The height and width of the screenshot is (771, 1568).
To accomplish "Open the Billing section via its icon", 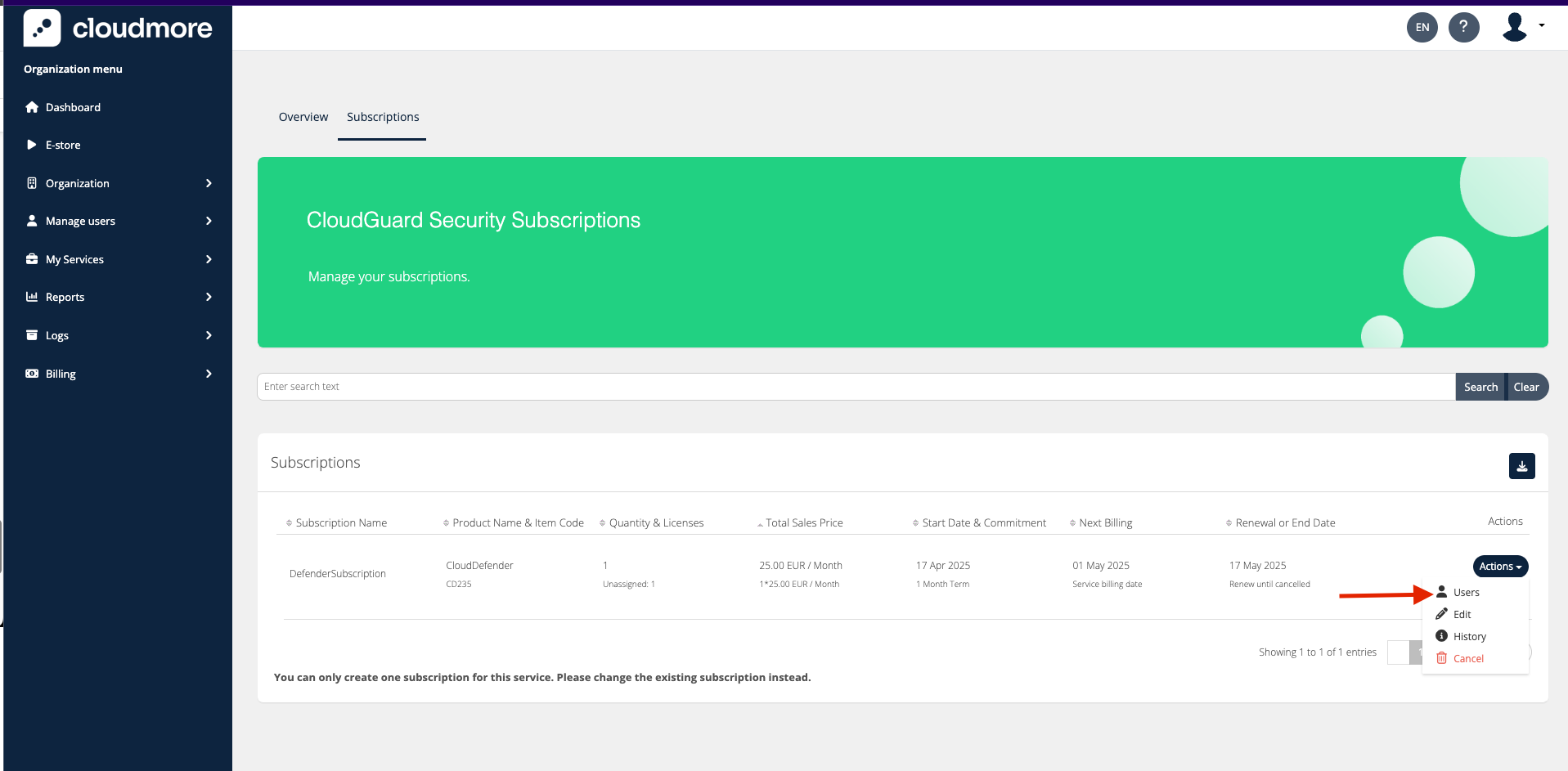I will coord(31,373).
